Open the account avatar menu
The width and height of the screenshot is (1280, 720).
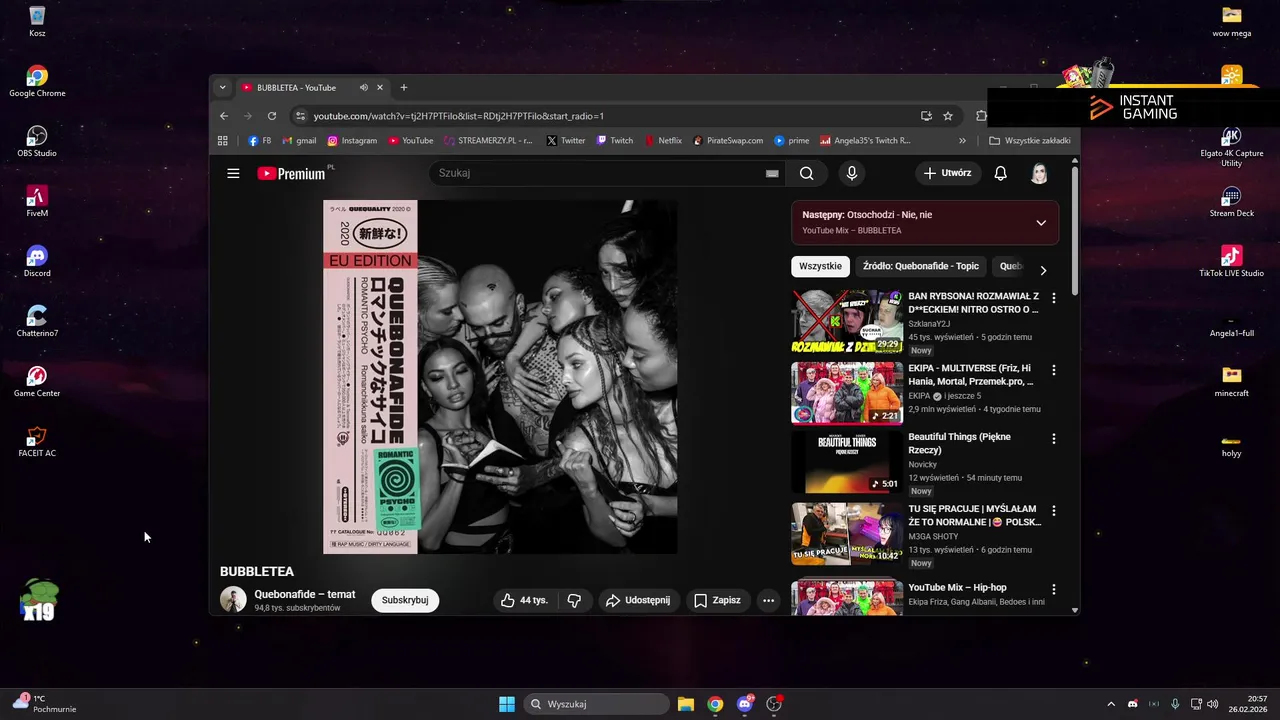click(1039, 173)
